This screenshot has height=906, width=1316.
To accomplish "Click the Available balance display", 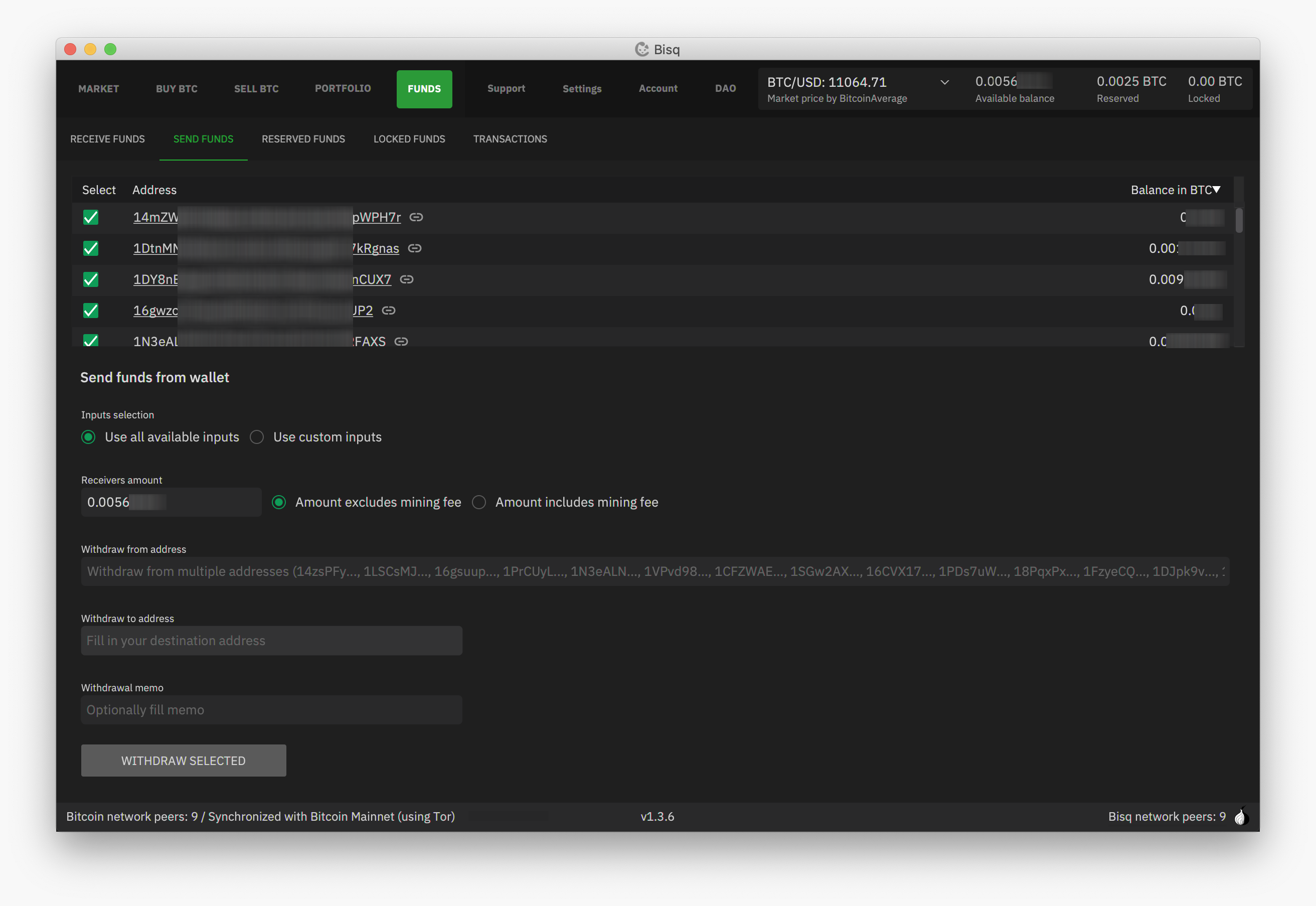I will point(1015,89).
